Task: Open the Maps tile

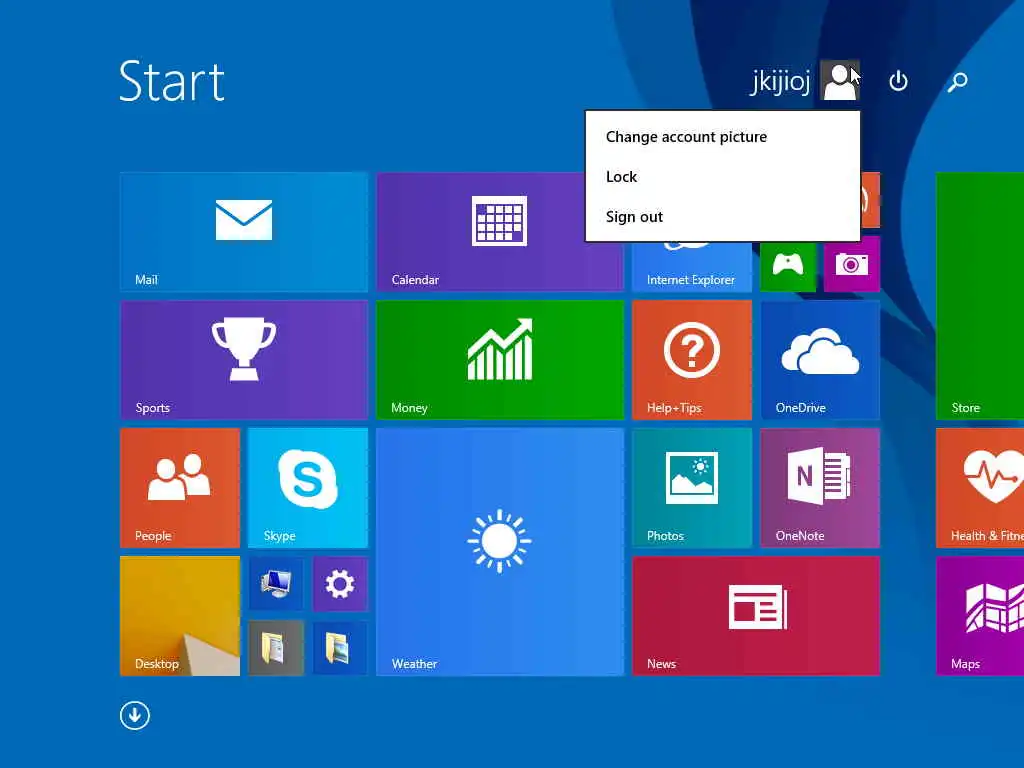Action: [980, 616]
